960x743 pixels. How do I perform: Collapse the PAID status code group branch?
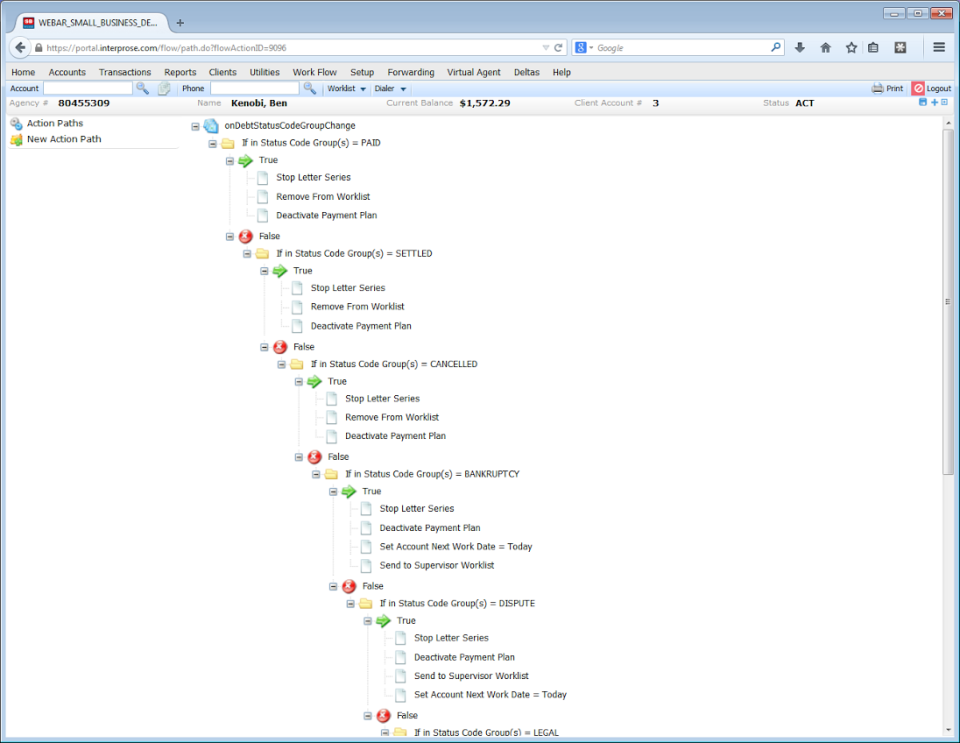(212, 143)
